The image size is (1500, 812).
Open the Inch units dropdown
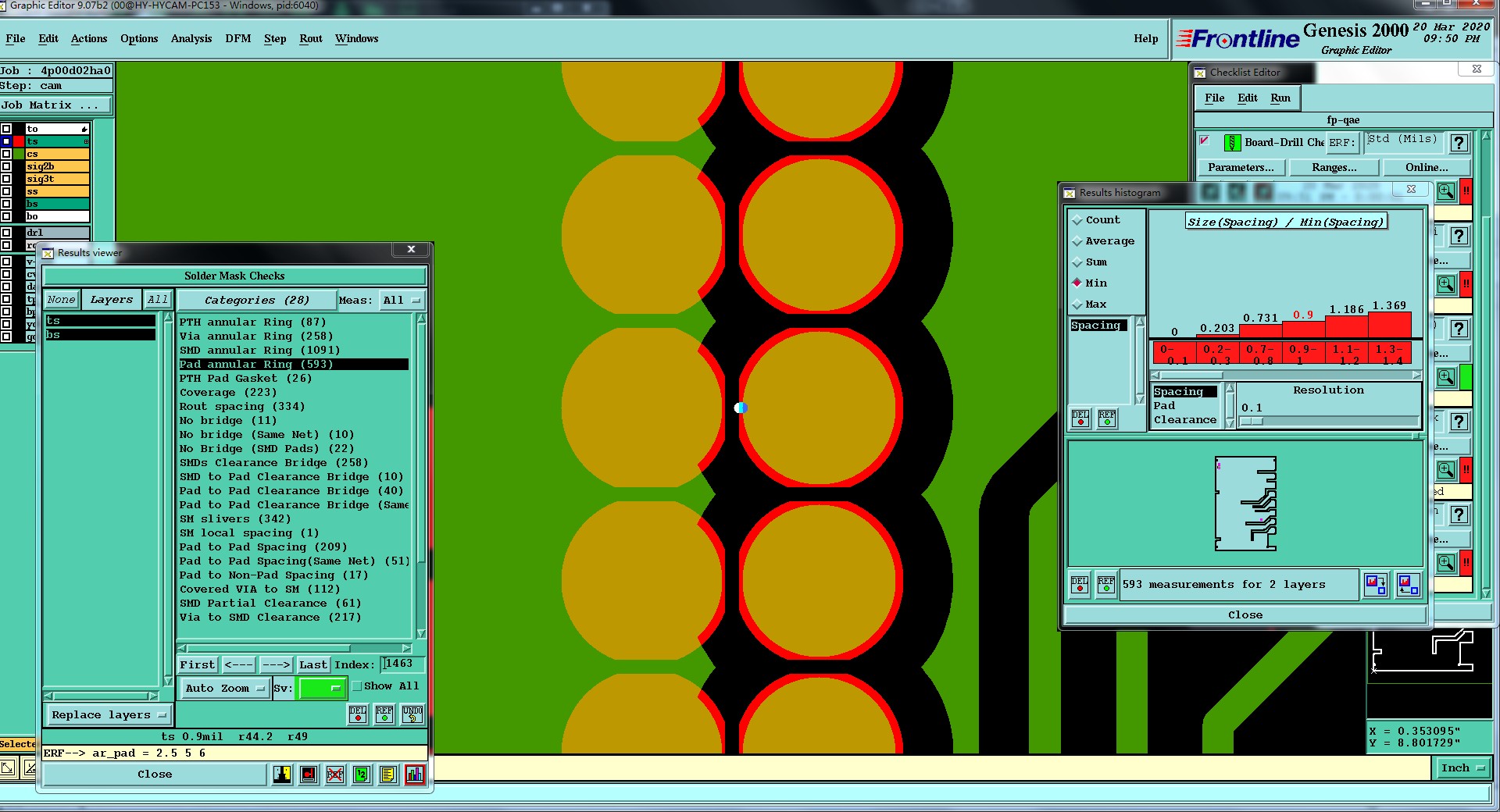tap(1462, 767)
